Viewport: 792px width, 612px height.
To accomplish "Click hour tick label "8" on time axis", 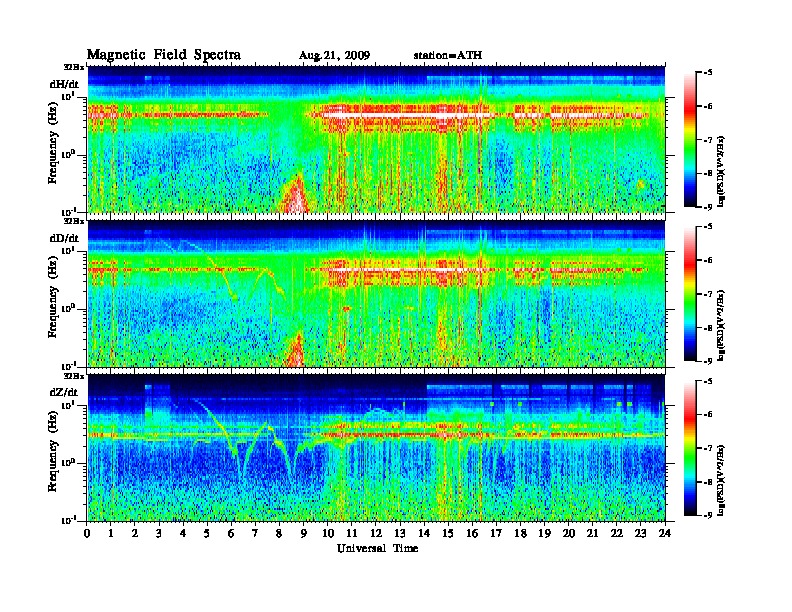I will pos(279,533).
